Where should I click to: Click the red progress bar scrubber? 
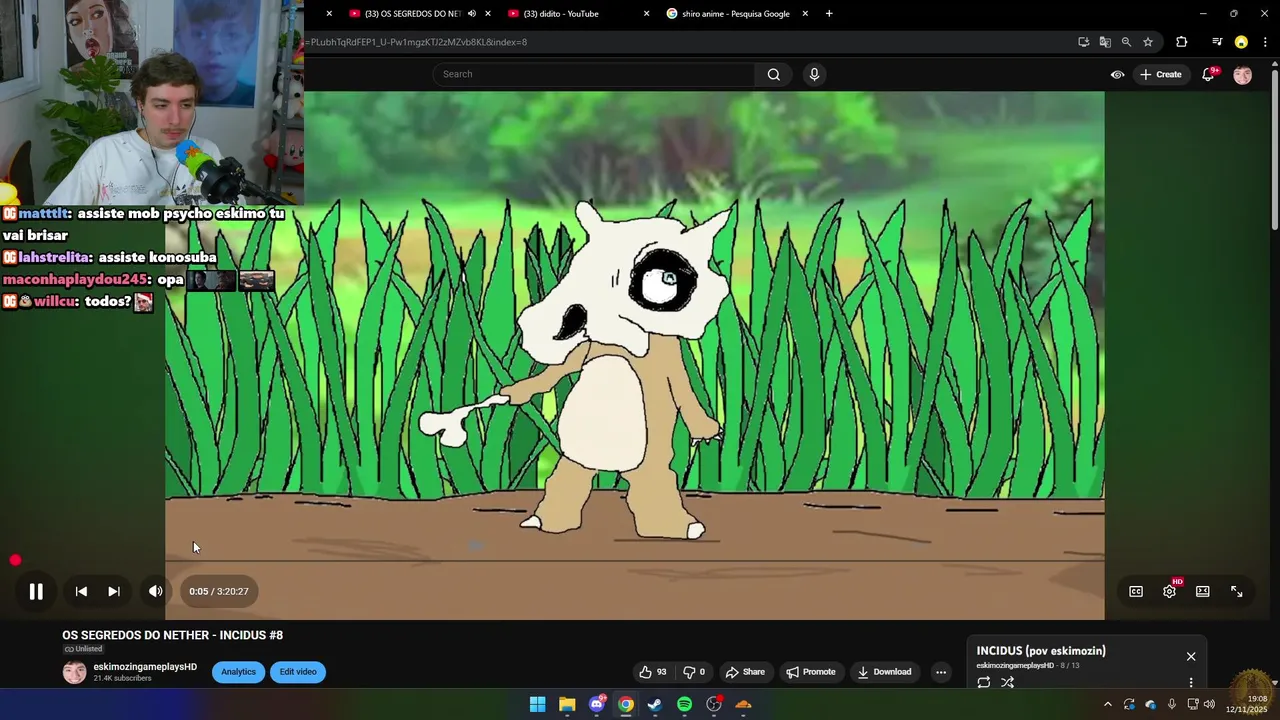pos(15,560)
